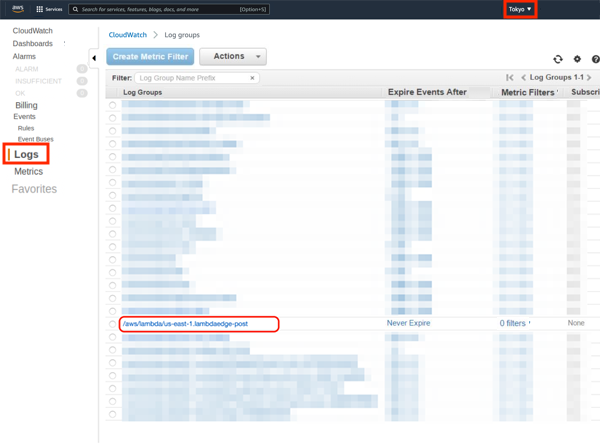Click the 0 filters link
The image size is (600, 445).
click(x=512, y=323)
